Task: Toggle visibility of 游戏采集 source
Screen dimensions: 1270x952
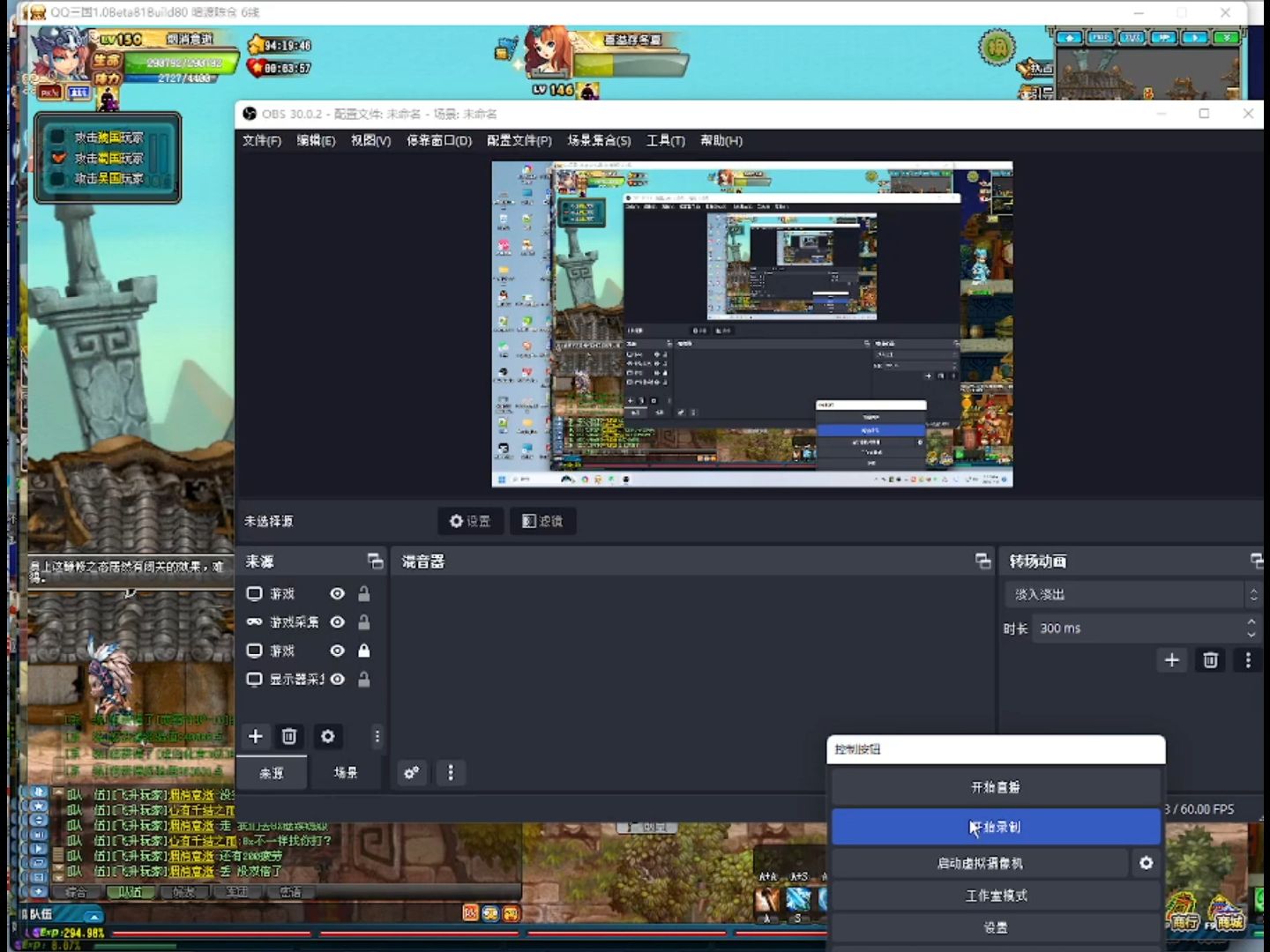Action: pyautogui.click(x=337, y=622)
